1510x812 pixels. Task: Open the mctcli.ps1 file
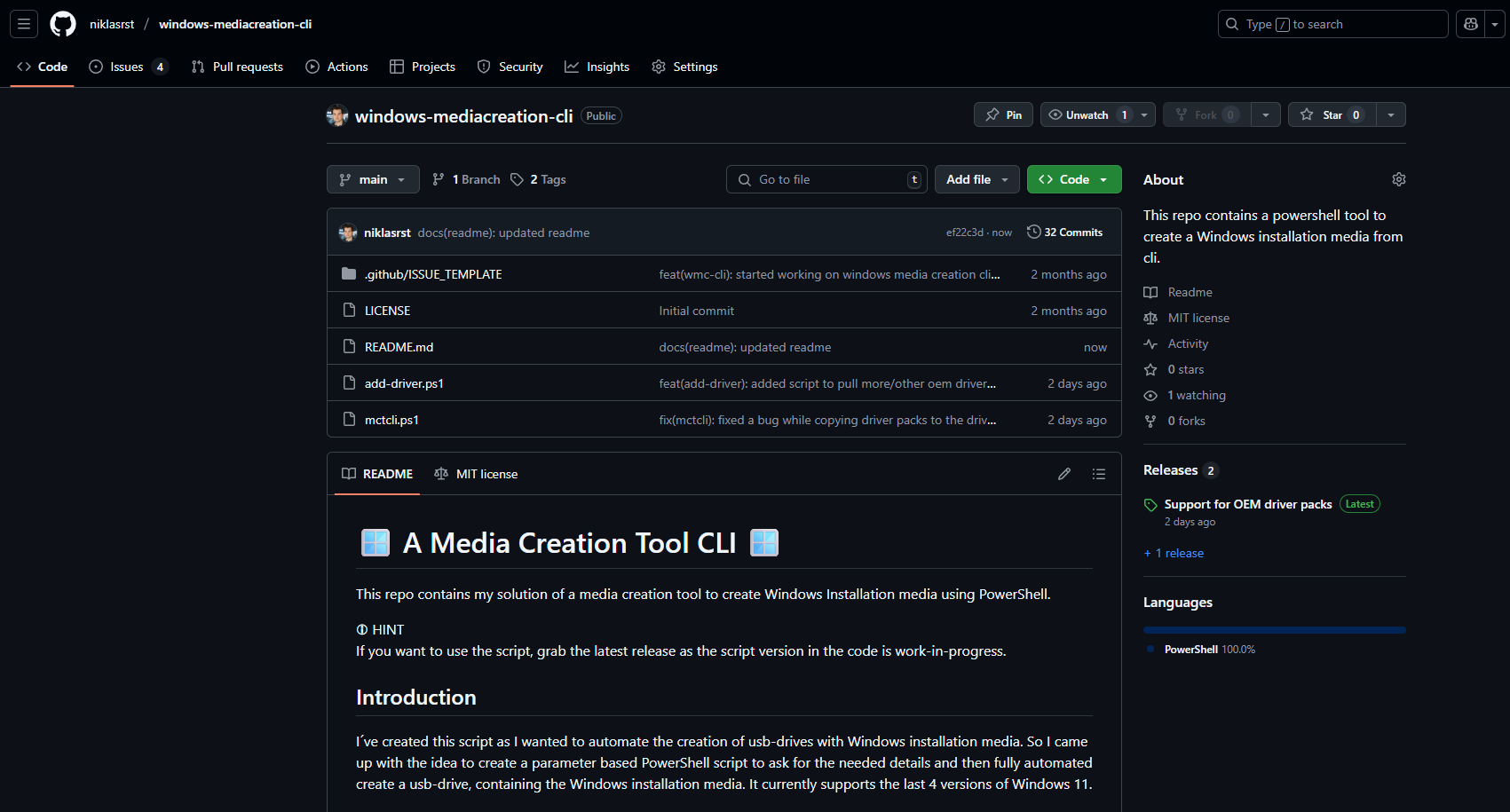(x=391, y=420)
